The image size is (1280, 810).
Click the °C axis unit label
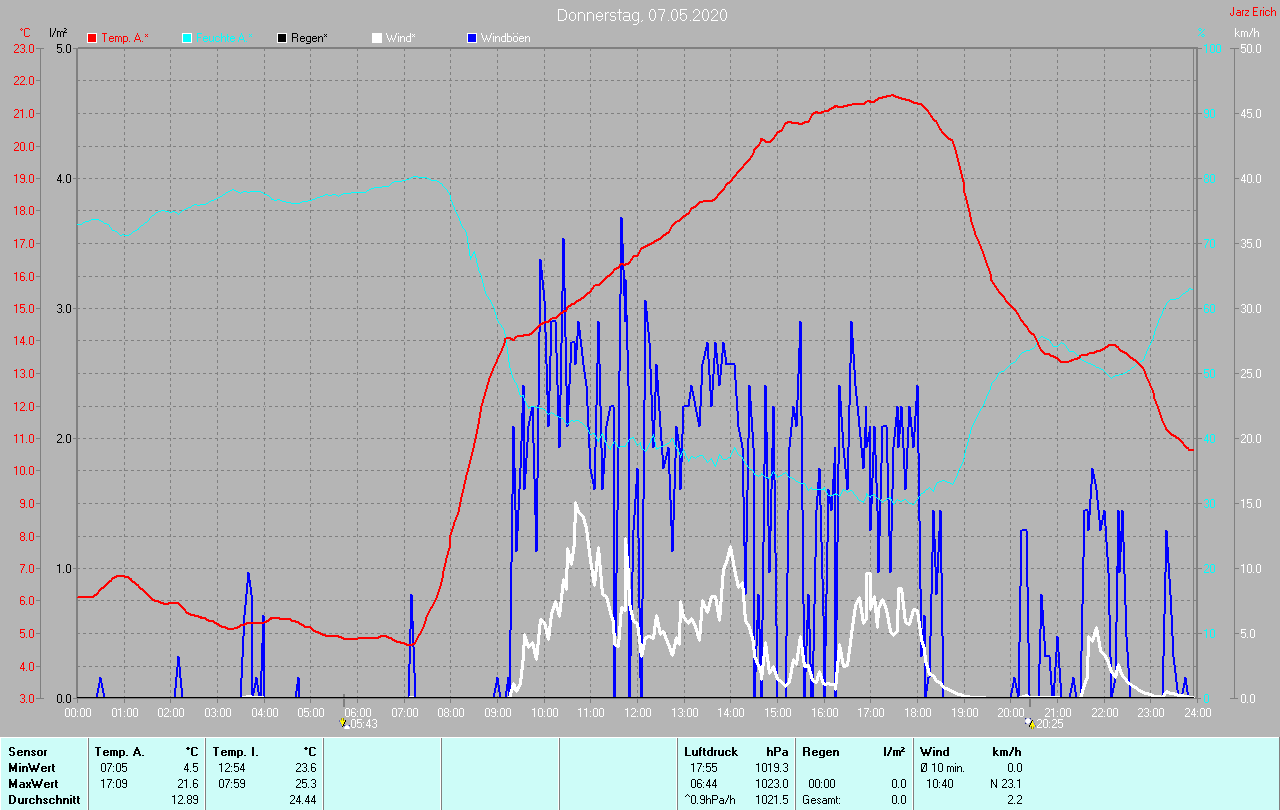(x=25, y=33)
